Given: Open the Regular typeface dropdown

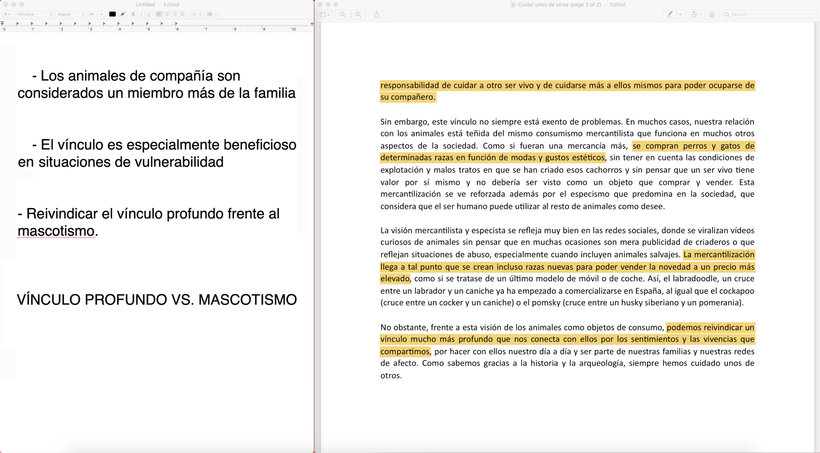Looking at the screenshot, I should pos(70,14).
